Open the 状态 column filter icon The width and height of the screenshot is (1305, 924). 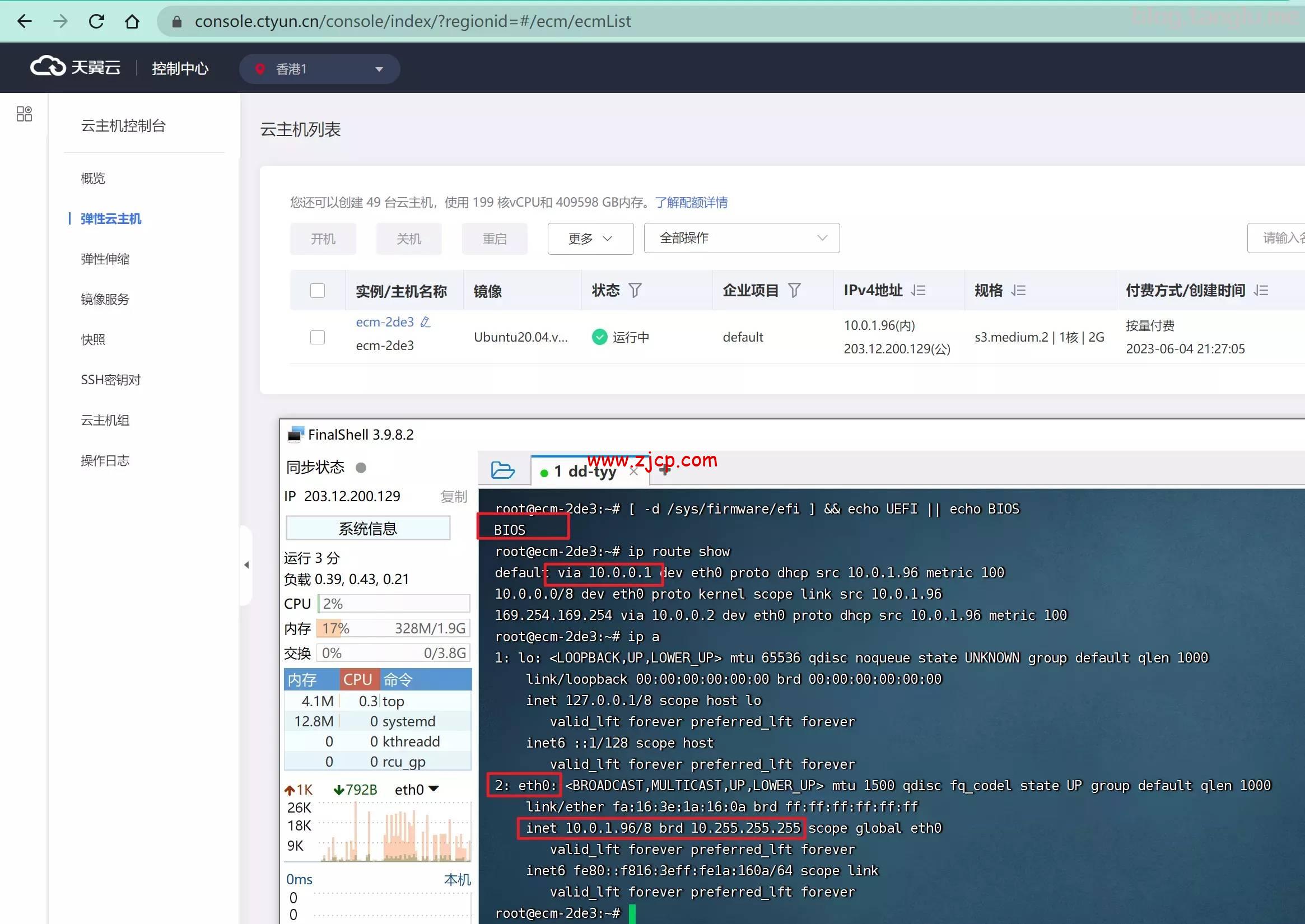pyautogui.click(x=636, y=290)
